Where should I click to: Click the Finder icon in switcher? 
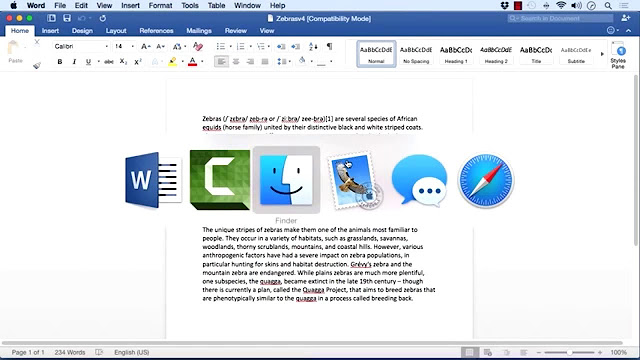[x=286, y=180]
